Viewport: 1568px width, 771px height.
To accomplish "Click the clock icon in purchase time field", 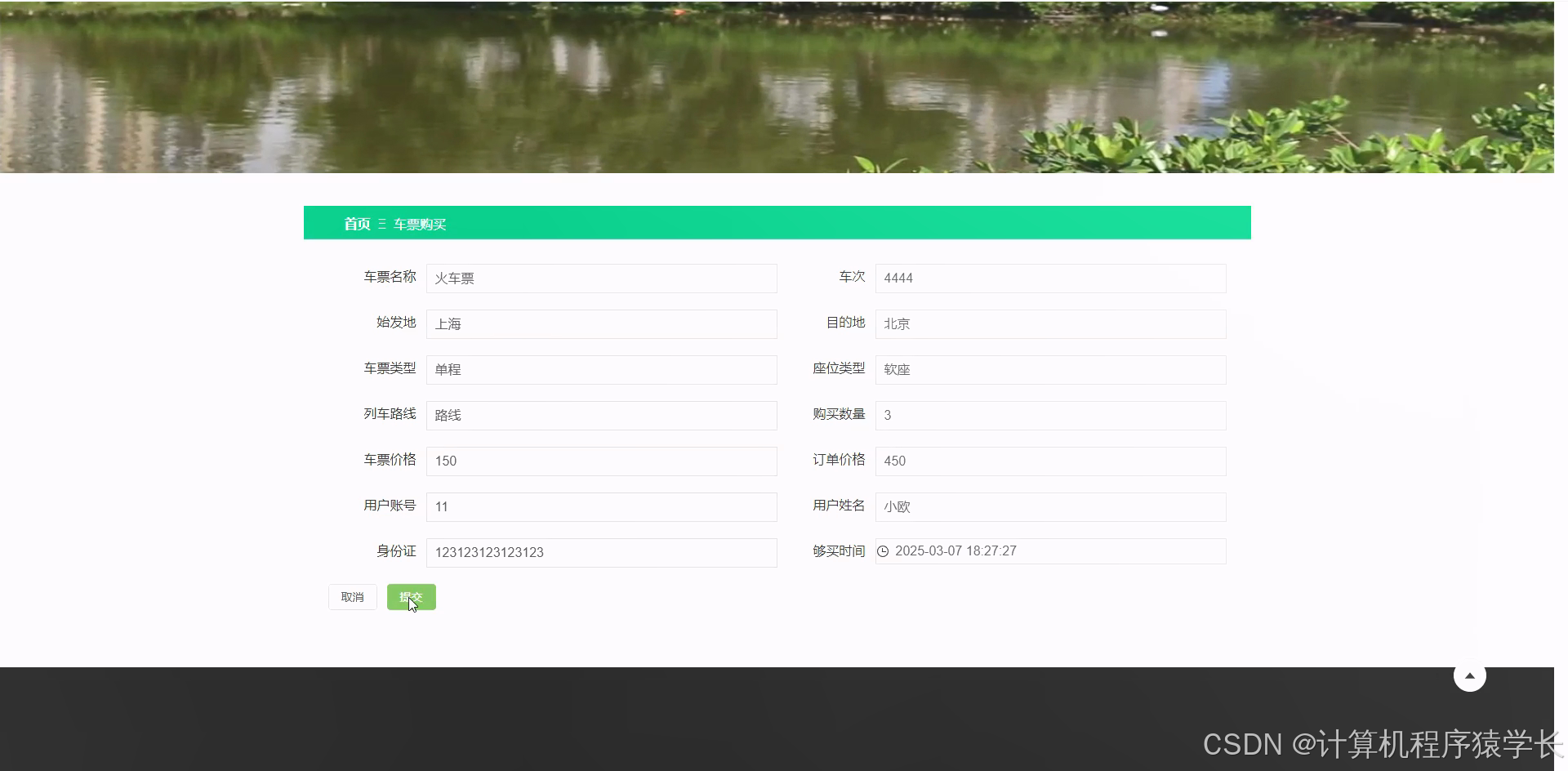I will point(883,551).
